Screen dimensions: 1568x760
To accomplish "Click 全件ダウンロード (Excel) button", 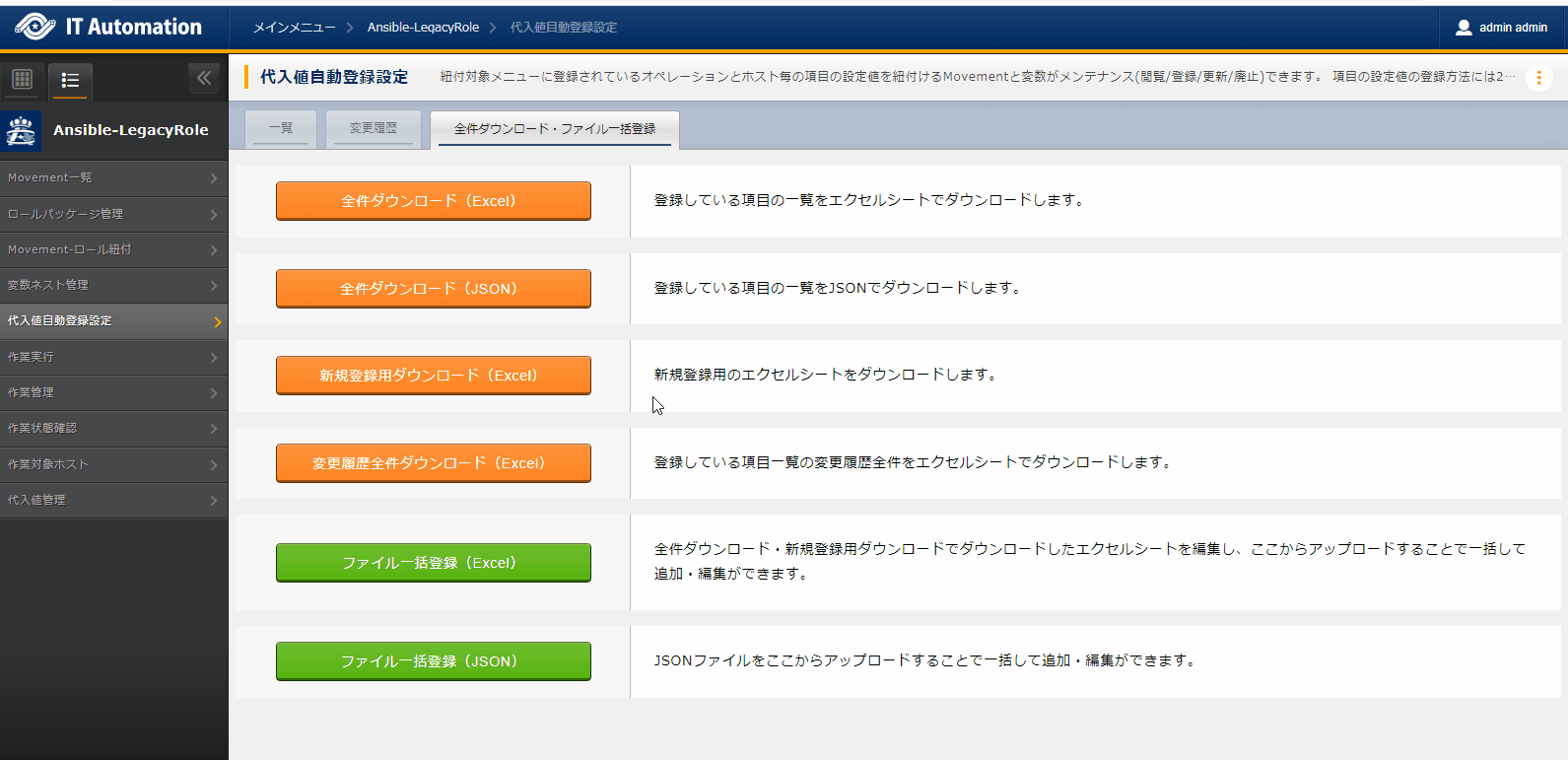I will coord(433,201).
